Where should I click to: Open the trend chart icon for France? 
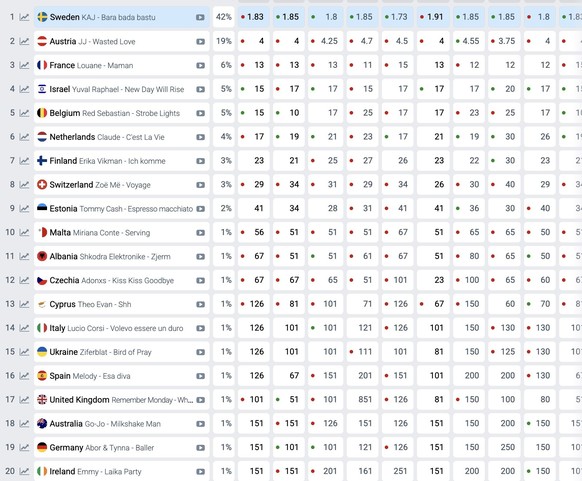[24, 65]
